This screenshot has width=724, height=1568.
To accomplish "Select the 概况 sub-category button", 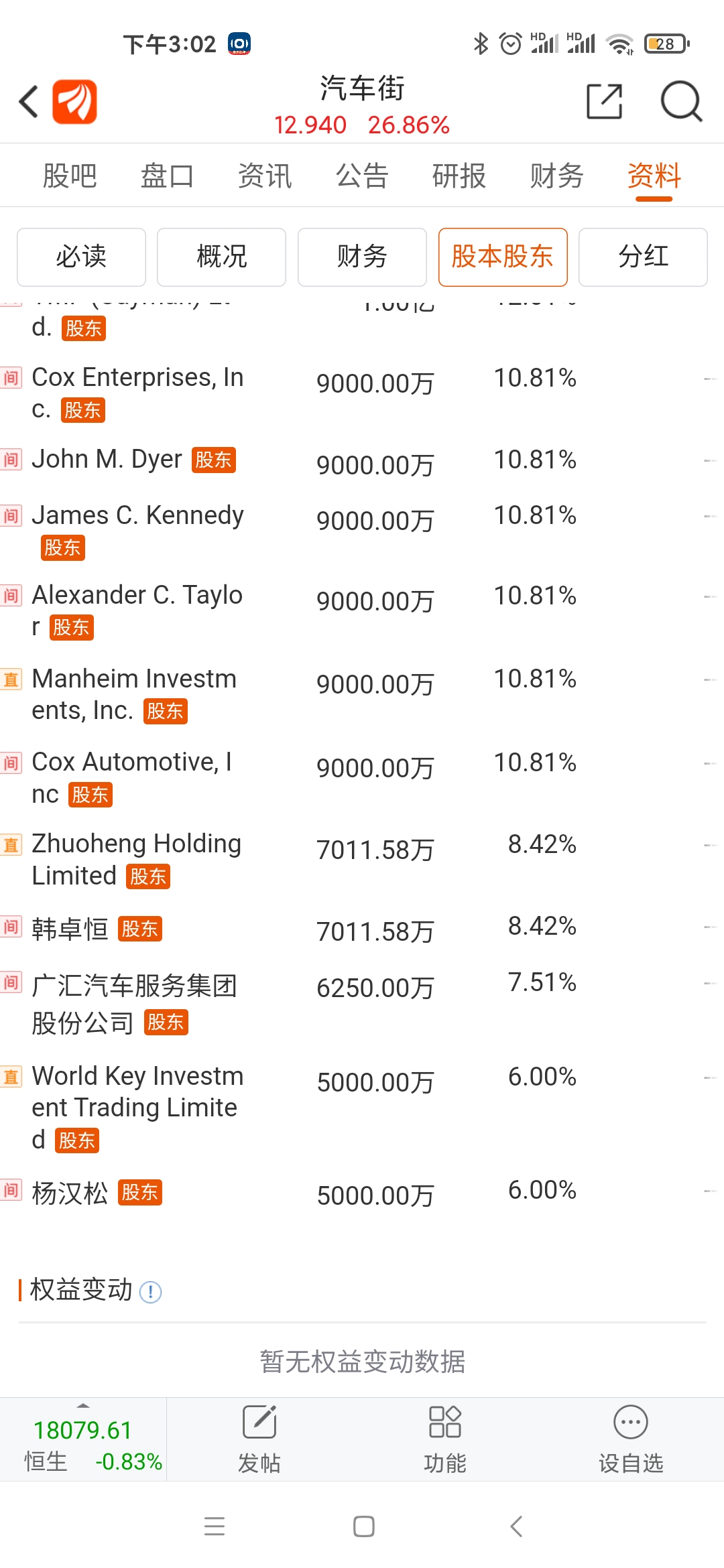I will pos(222,257).
